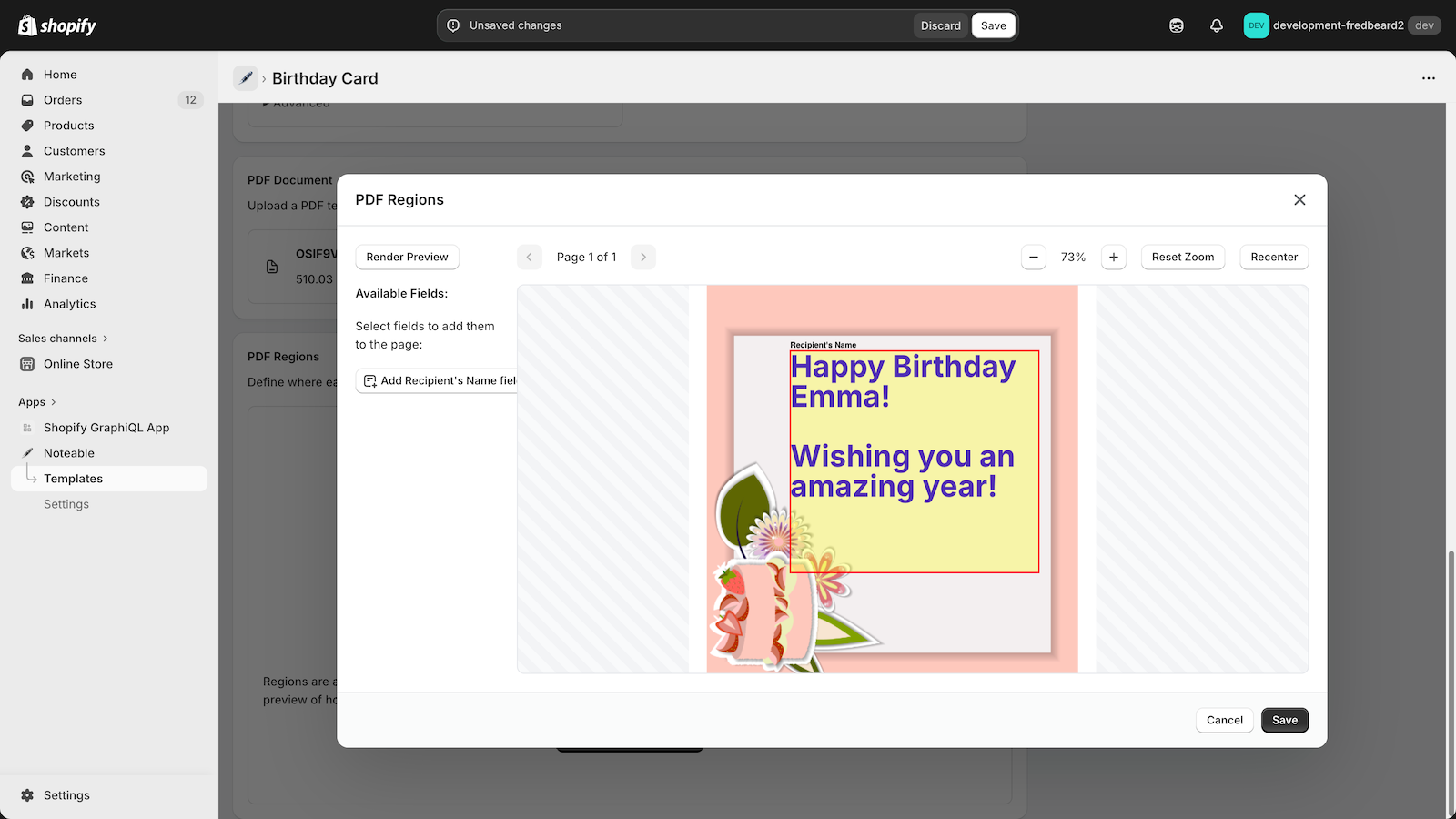Open the Discounts section
The width and height of the screenshot is (1456, 819).
click(72, 201)
